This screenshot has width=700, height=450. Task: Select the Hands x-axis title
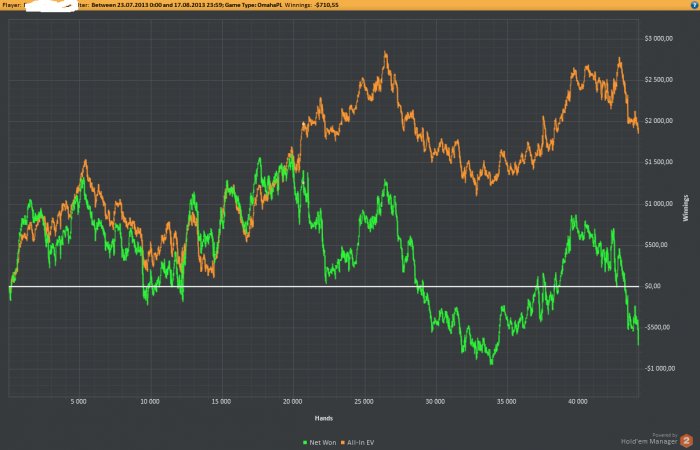[324, 418]
